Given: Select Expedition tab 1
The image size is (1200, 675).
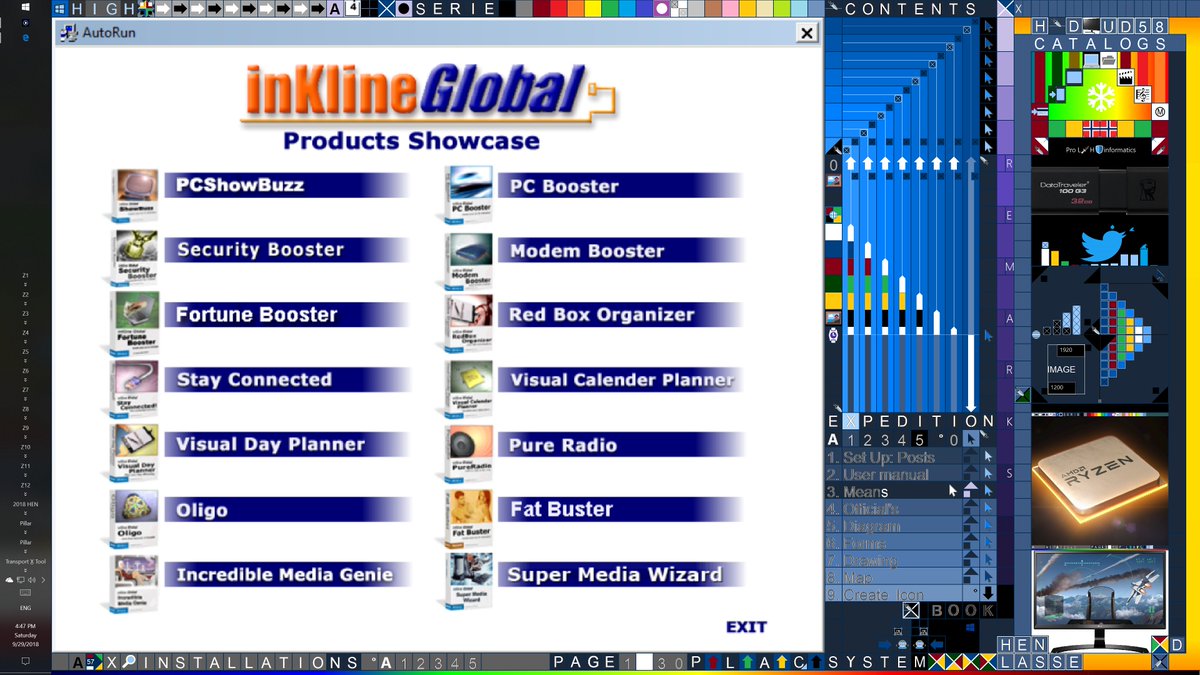Looking at the screenshot, I should click(851, 440).
